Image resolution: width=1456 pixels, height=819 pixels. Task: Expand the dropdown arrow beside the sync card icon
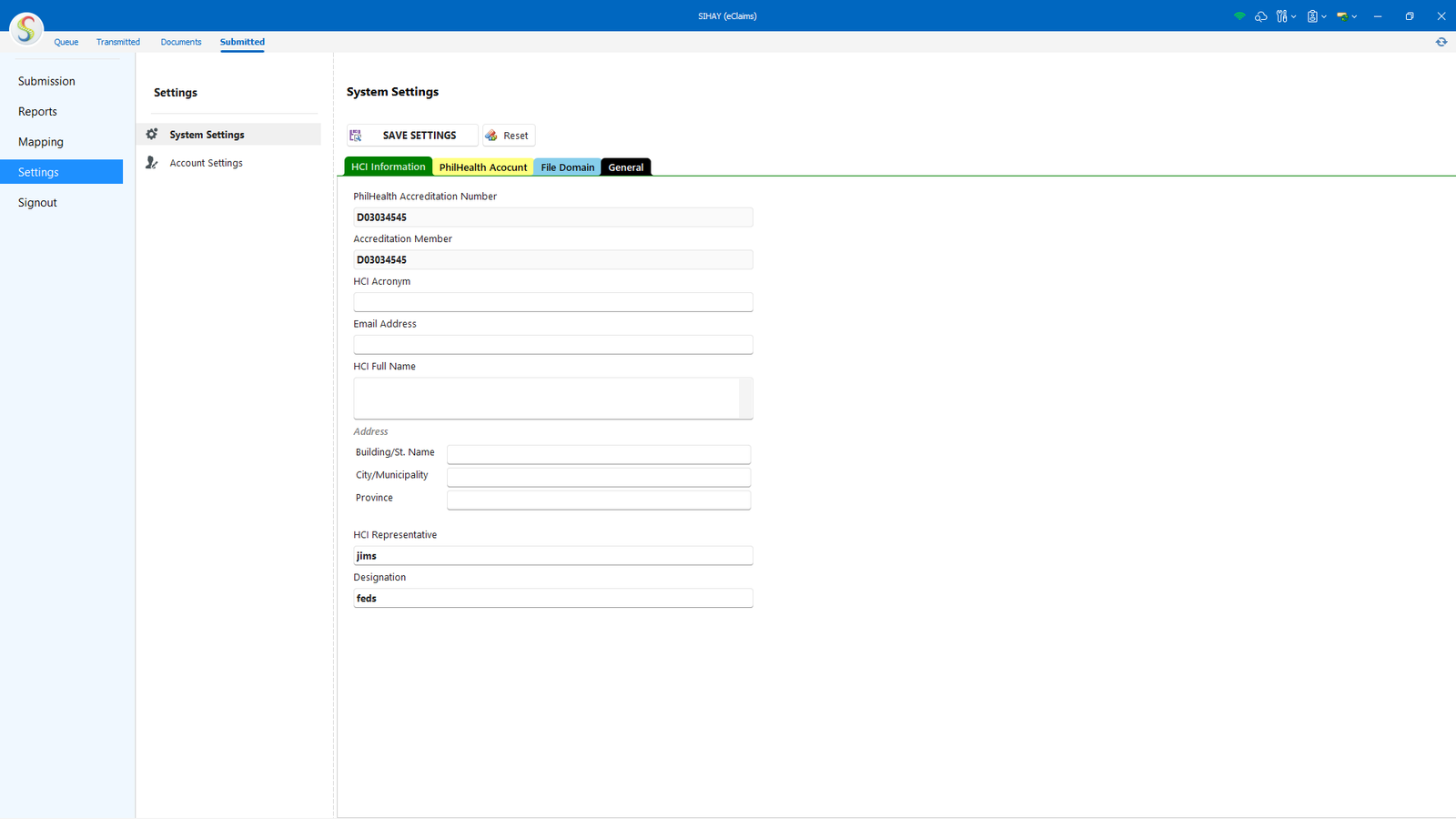[x=1354, y=16]
